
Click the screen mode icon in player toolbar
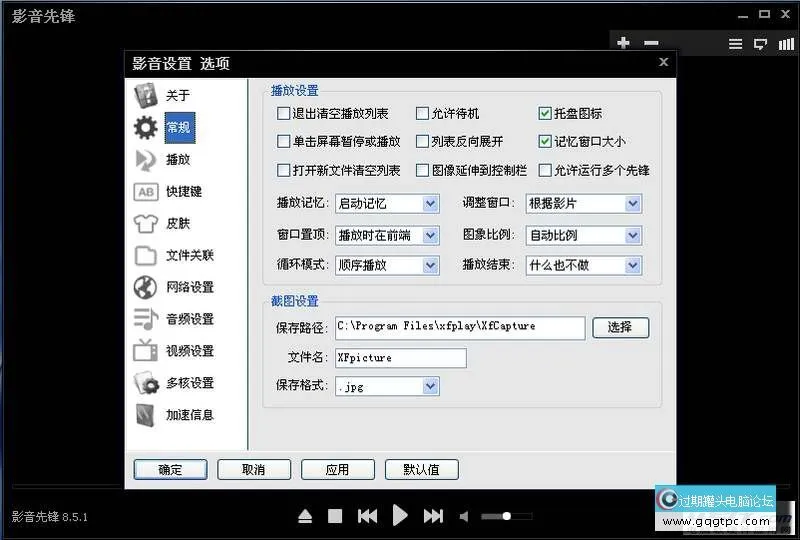click(x=760, y=44)
